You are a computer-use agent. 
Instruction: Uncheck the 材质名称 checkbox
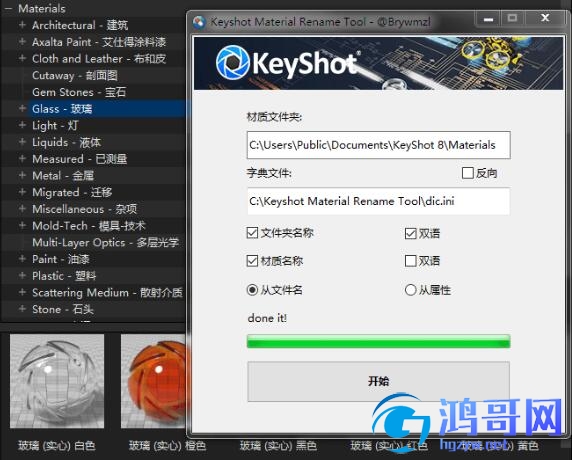coord(252,261)
